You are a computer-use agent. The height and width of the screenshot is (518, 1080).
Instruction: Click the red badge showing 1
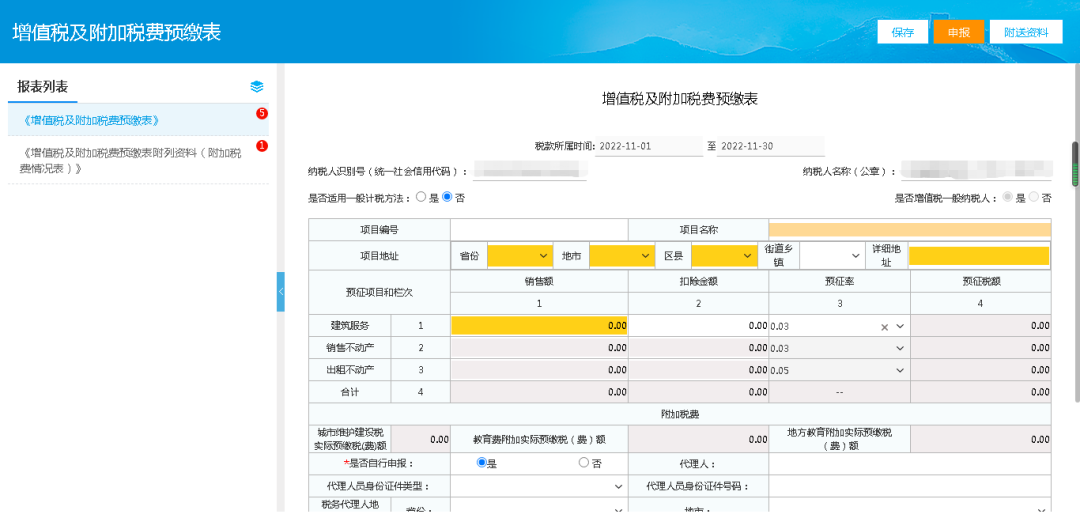pyautogui.click(x=262, y=145)
